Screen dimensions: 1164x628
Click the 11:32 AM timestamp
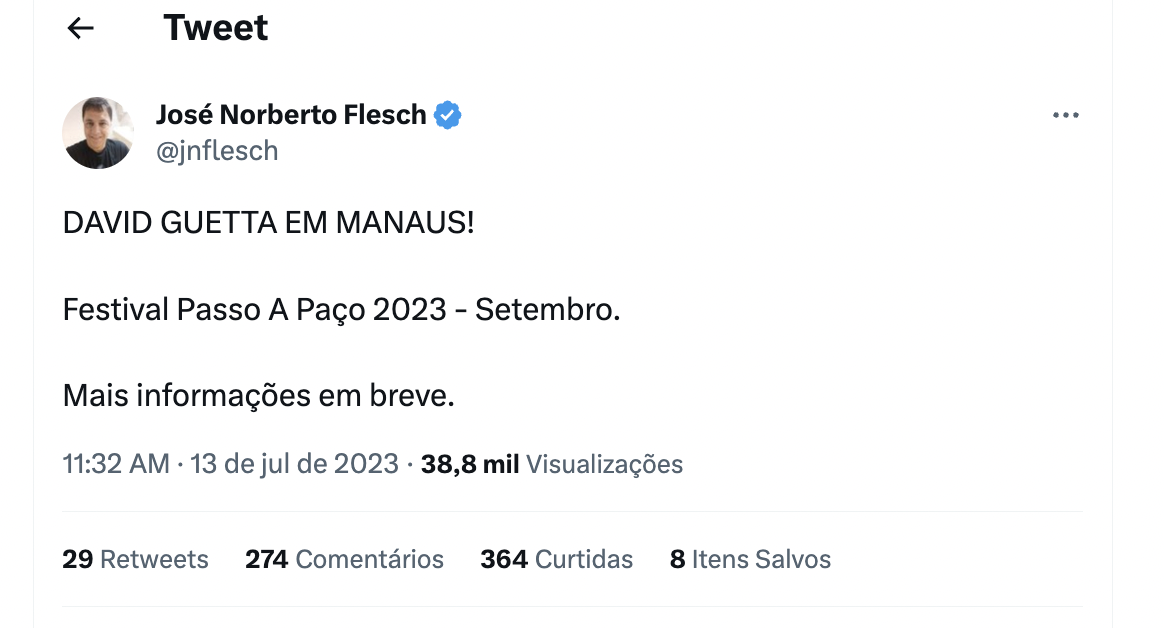[x=115, y=465]
